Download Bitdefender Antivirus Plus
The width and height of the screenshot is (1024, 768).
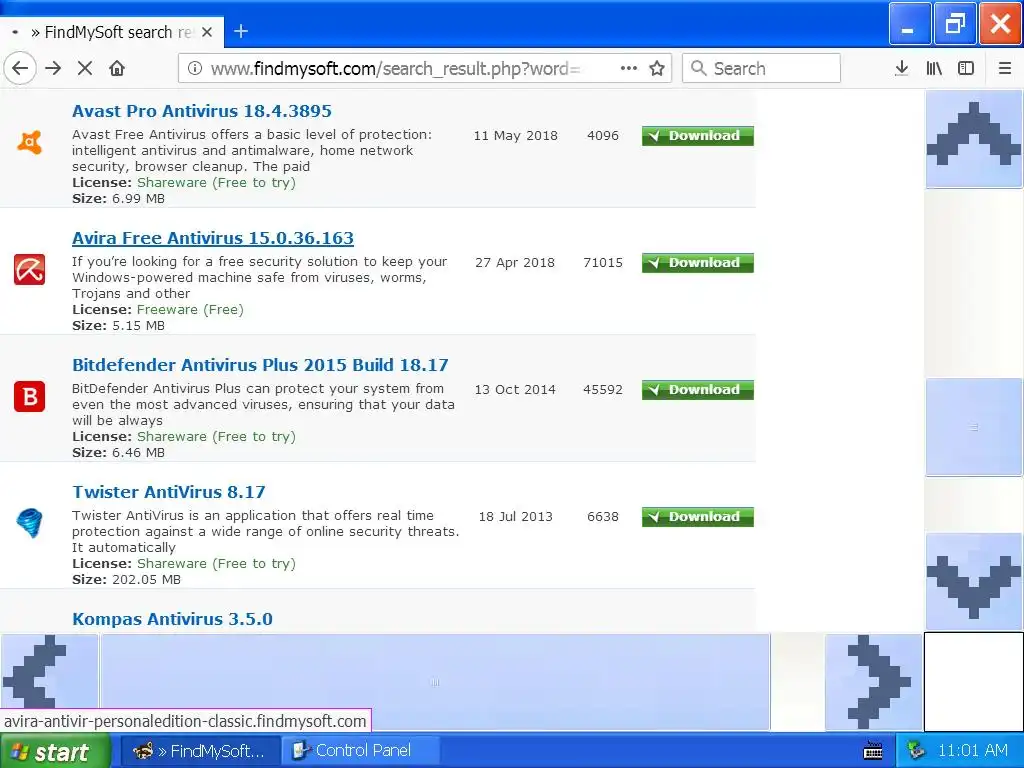click(697, 390)
